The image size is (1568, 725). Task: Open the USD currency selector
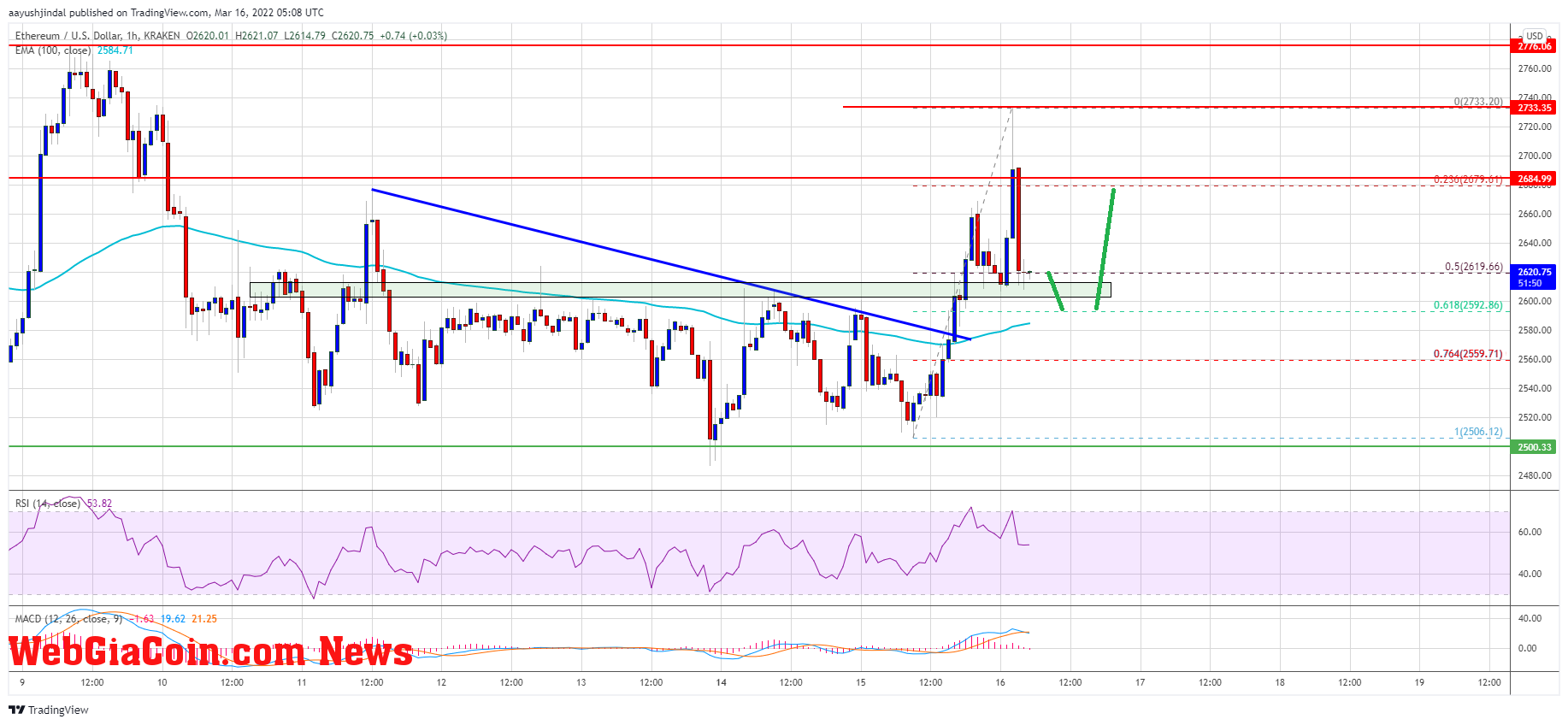coord(1535,36)
